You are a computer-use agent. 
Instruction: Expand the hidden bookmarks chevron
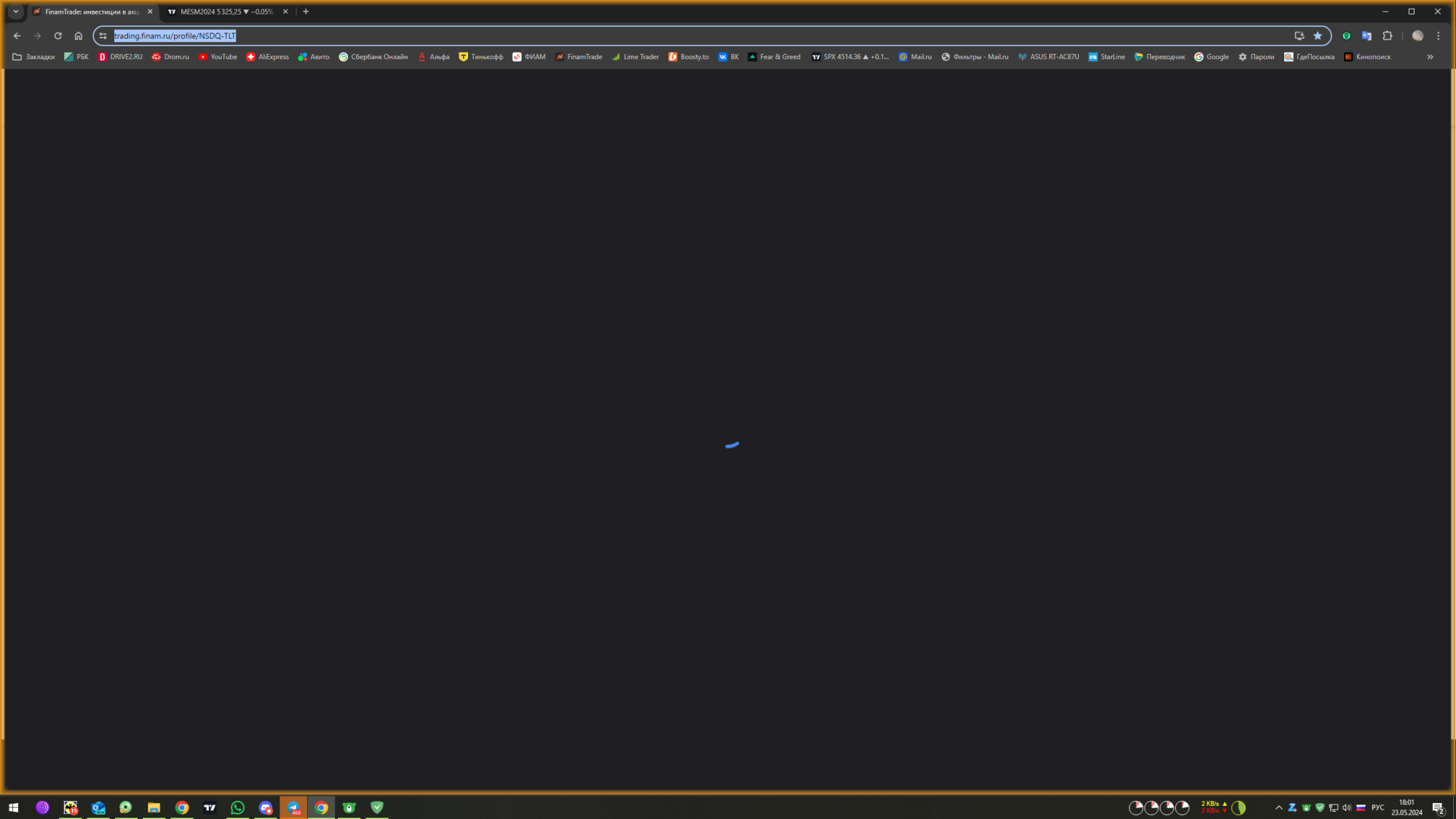[1430, 57]
